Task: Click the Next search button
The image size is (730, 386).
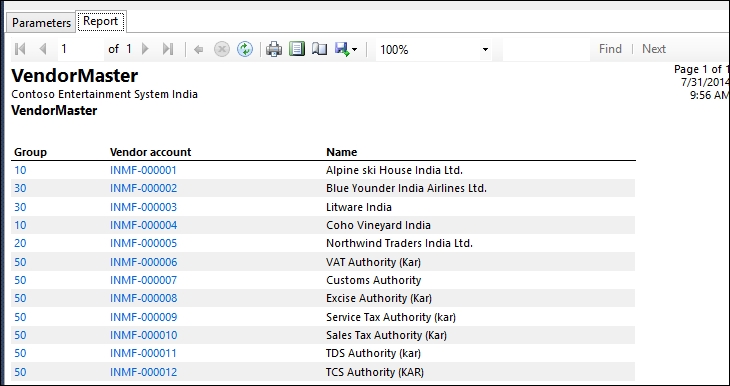Action: pyautogui.click(x=654, y=49)
